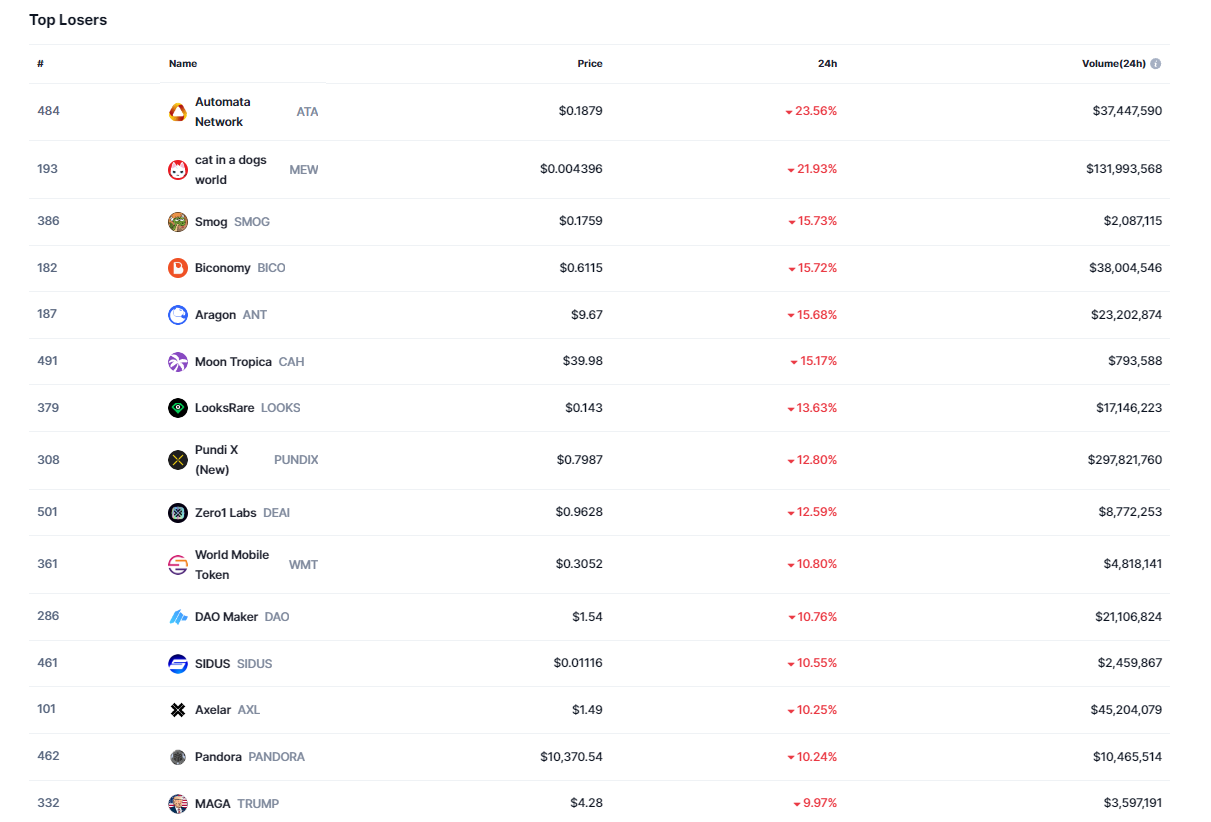Click the Volume(24h) info icon
1211x822 pixels.
click(x=1156, y=64)
